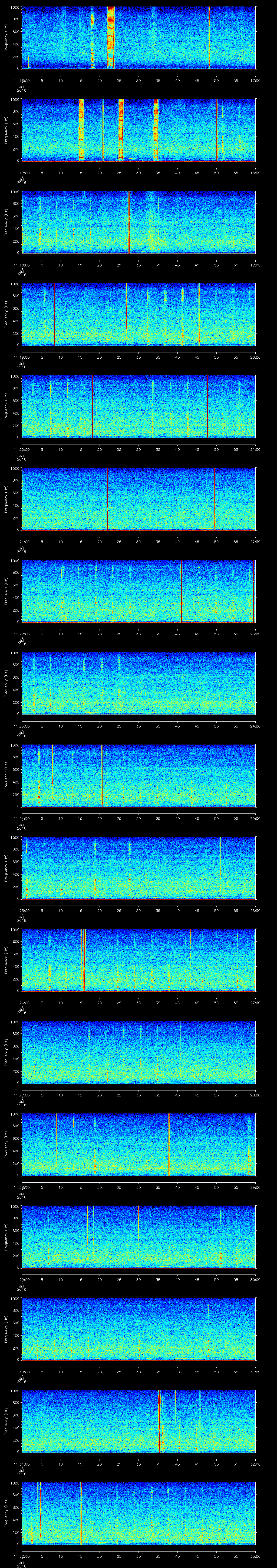This screenshot has height=1568, width=277.
Task: Select the 11:18:00 axis time label
Action: [21, 265]
